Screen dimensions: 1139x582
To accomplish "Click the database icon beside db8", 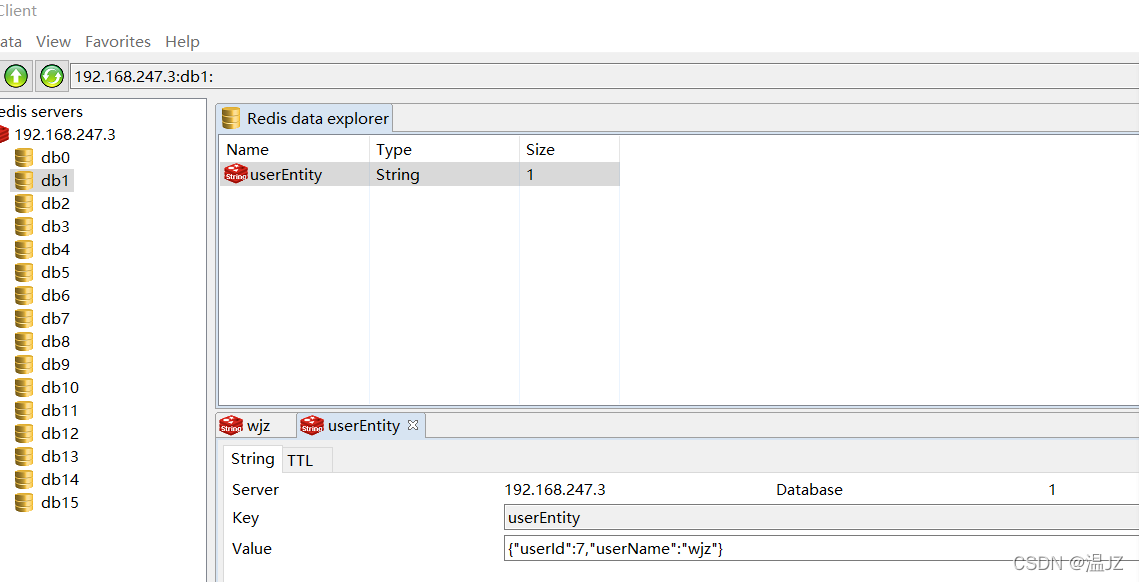I will (x=24, y=341).
